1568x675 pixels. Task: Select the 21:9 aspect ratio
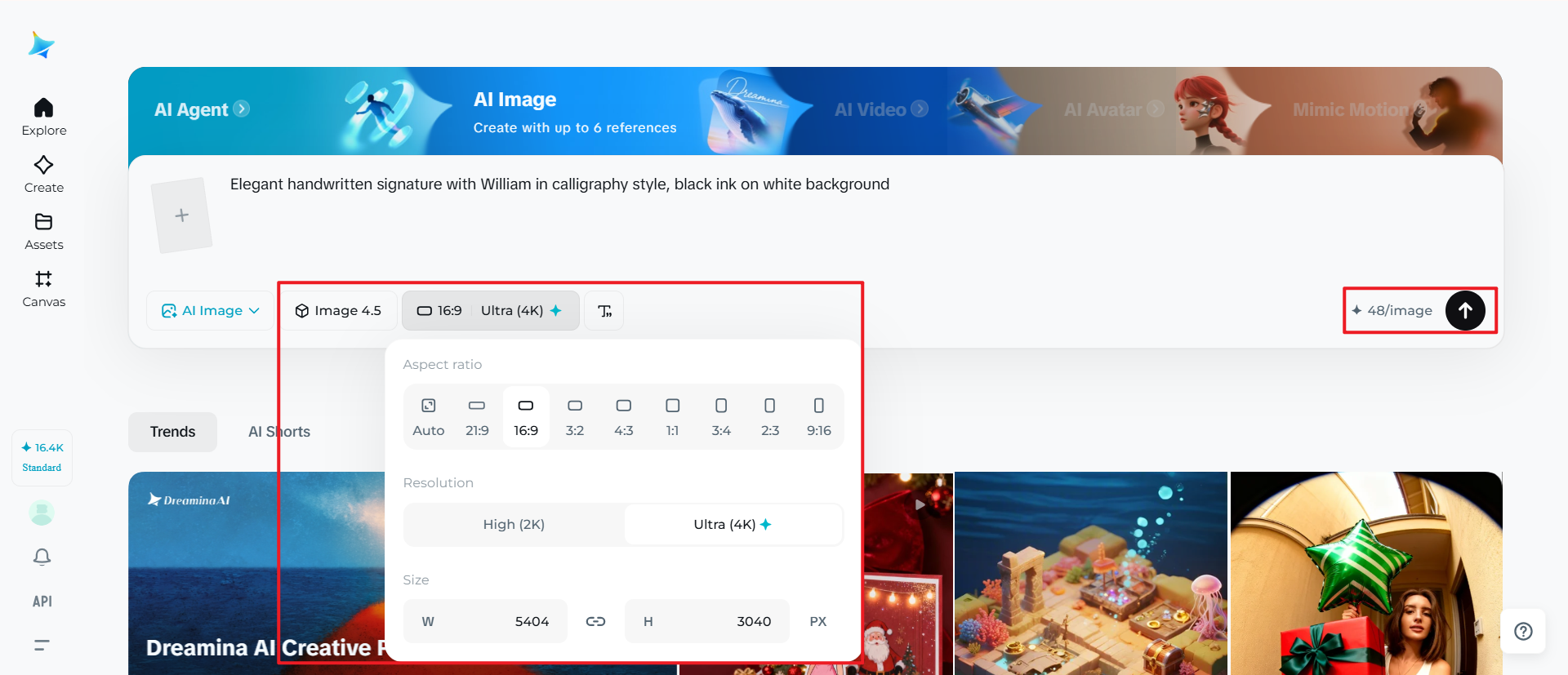point(477,417)
